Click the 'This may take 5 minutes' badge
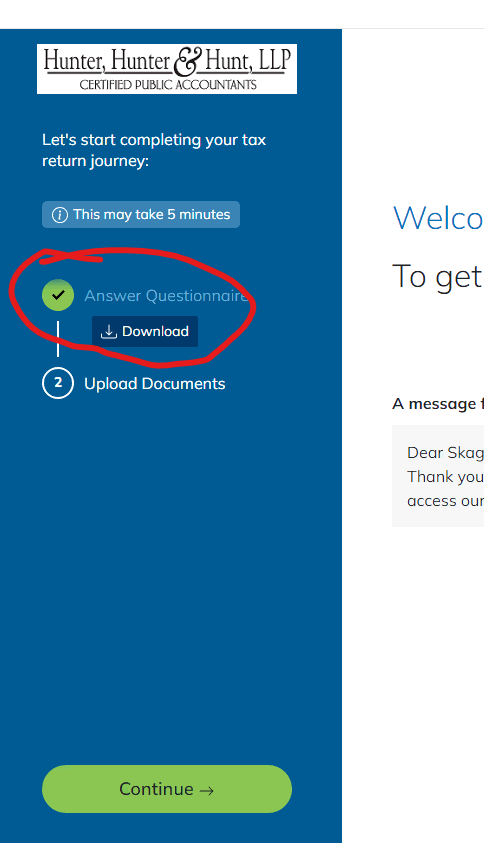The image size is (484, 843). click(x=141, y=215)
